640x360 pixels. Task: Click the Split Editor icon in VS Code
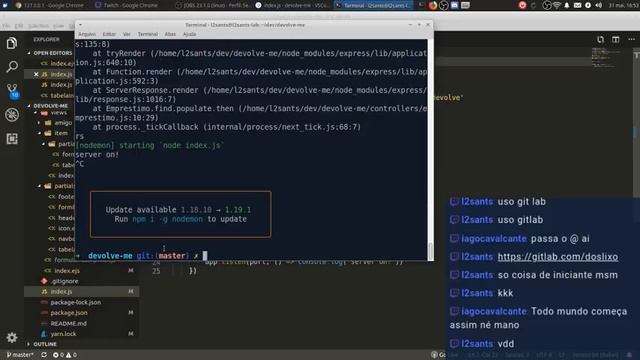616,39
